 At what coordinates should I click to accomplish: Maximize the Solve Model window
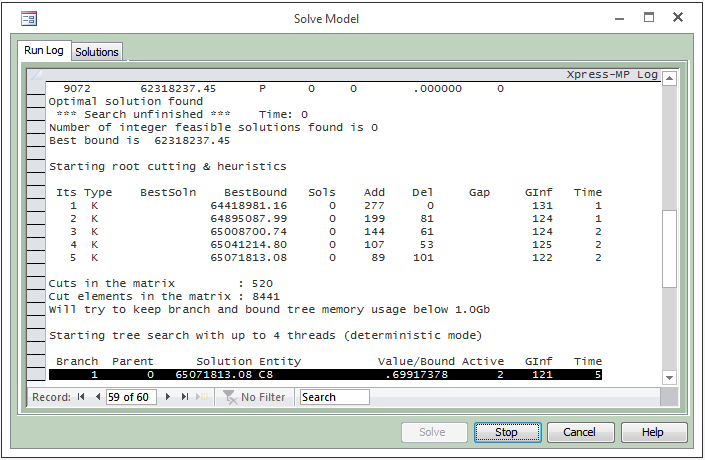pos(649,18)
